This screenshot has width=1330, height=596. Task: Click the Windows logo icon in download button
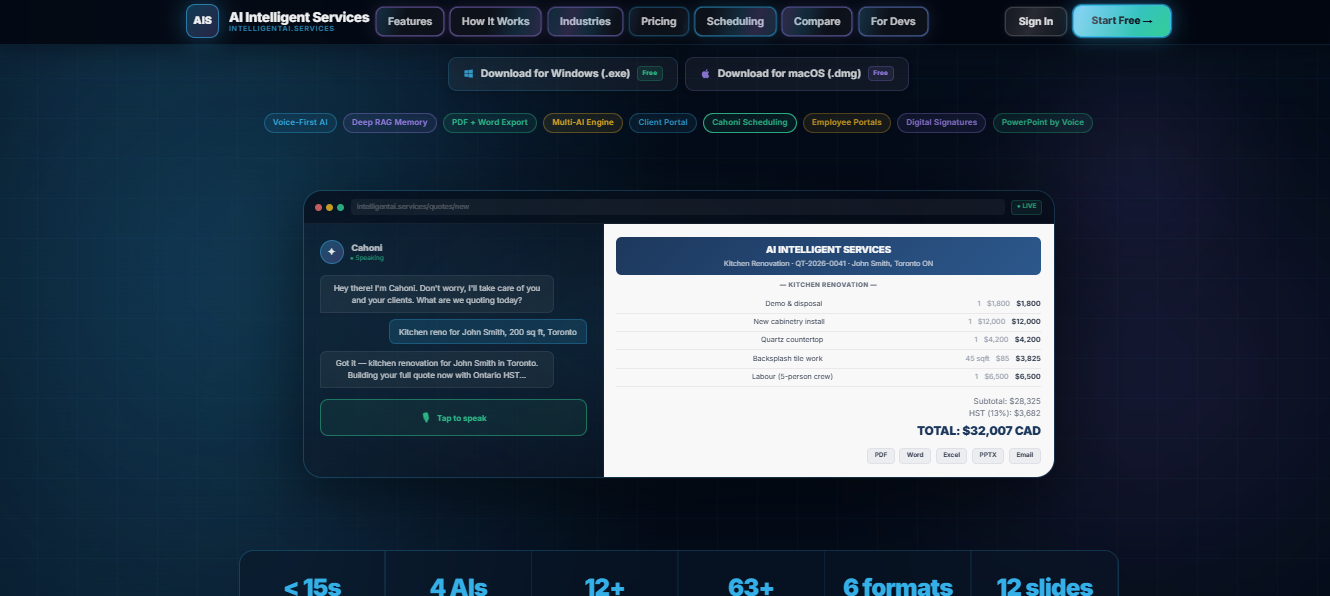468,74
